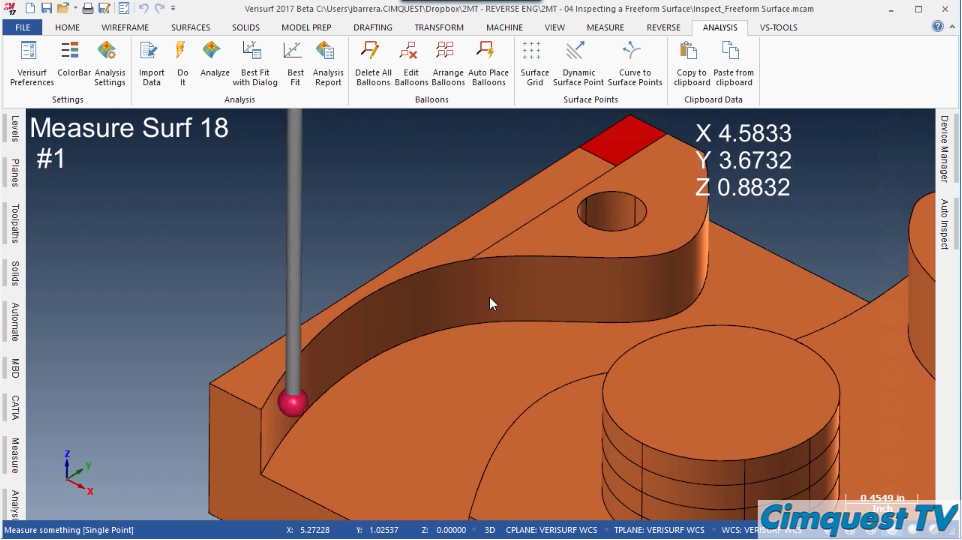Viewport: 962px width, 540px height.
Task: Run the Best Fit tool
Action: (295, 63)
